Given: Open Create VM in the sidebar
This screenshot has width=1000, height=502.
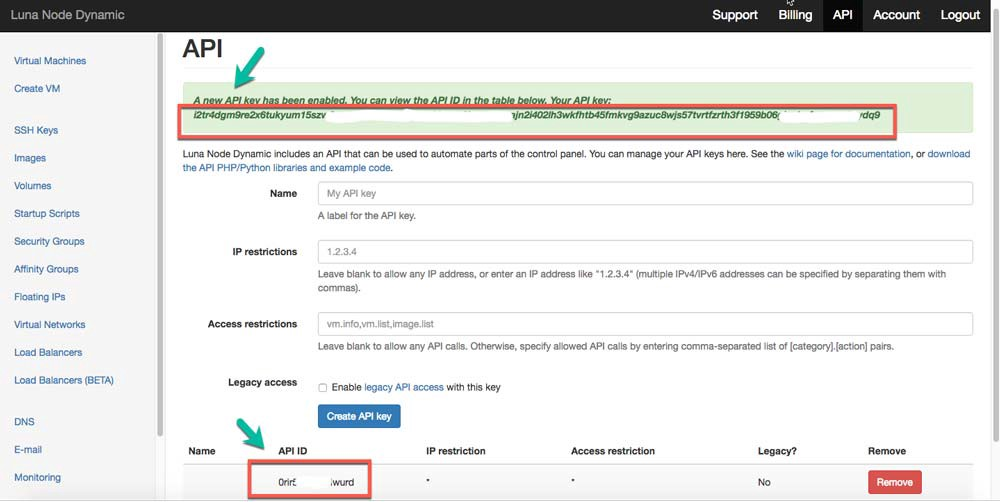Looking at the screenshot, I should pyautogui.click(x=37, y=89).
